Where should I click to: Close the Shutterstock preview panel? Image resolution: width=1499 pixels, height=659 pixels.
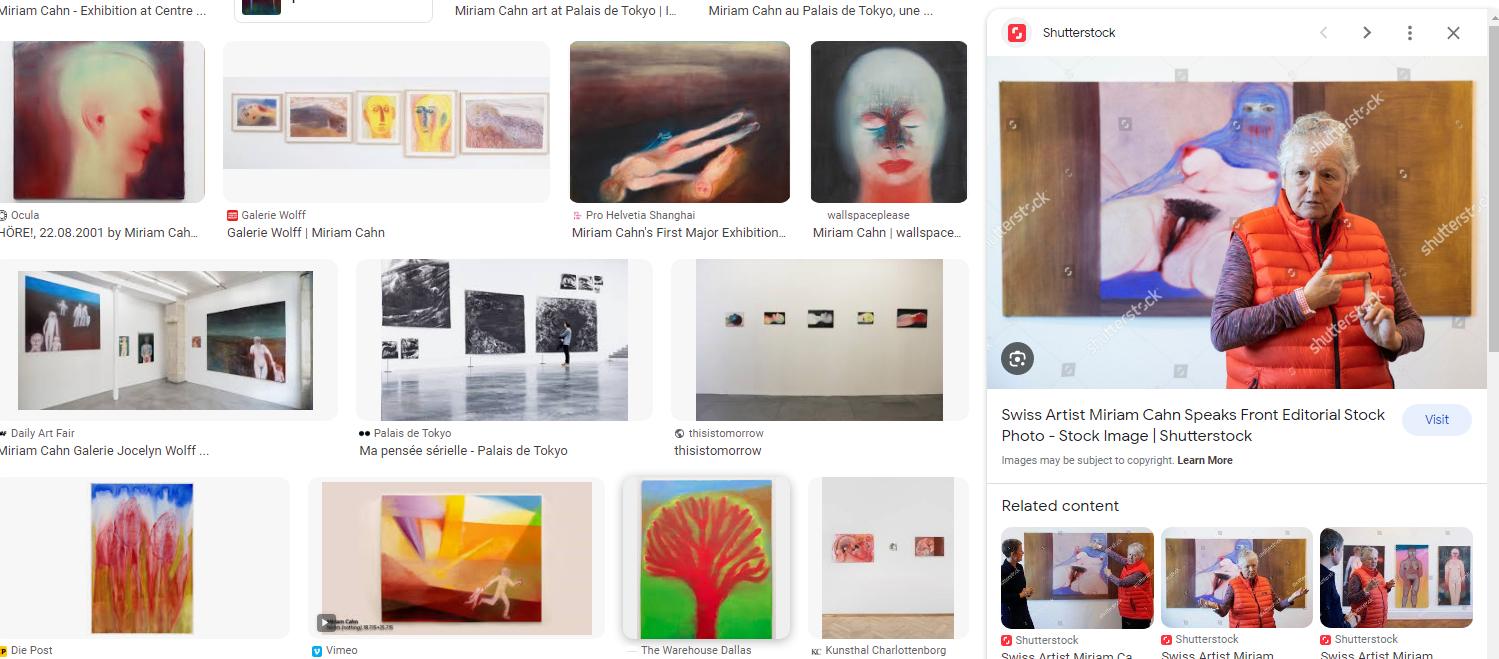1453,33
